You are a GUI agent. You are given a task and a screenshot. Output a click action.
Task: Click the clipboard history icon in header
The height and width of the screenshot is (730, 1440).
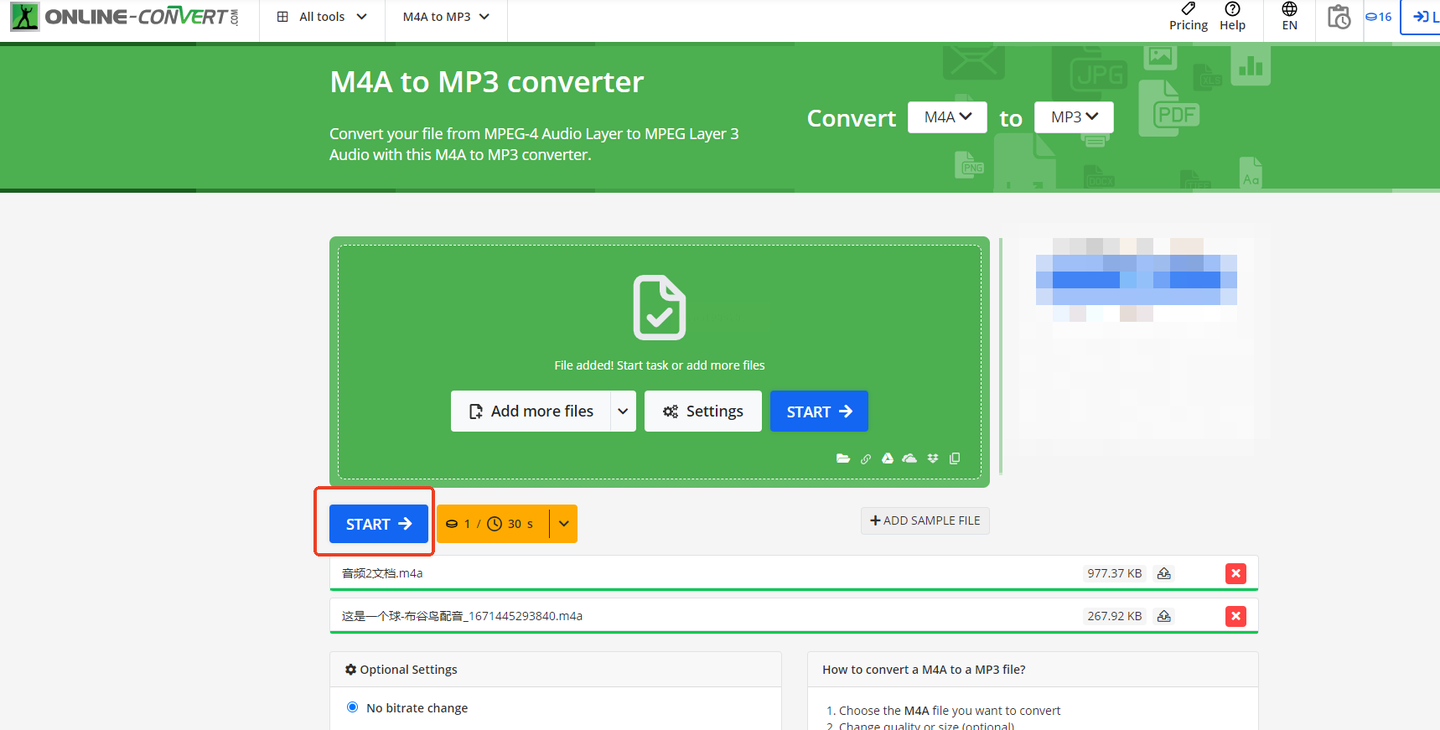[x=1338, y=17]
